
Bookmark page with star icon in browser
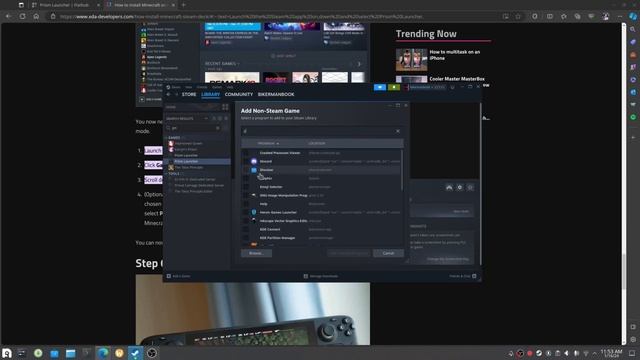pos(518,16)
